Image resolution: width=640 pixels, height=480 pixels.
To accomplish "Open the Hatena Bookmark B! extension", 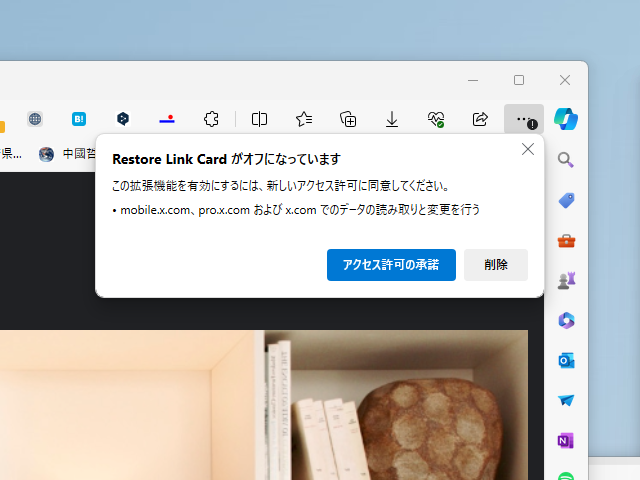I will click(x=79, y=119).
